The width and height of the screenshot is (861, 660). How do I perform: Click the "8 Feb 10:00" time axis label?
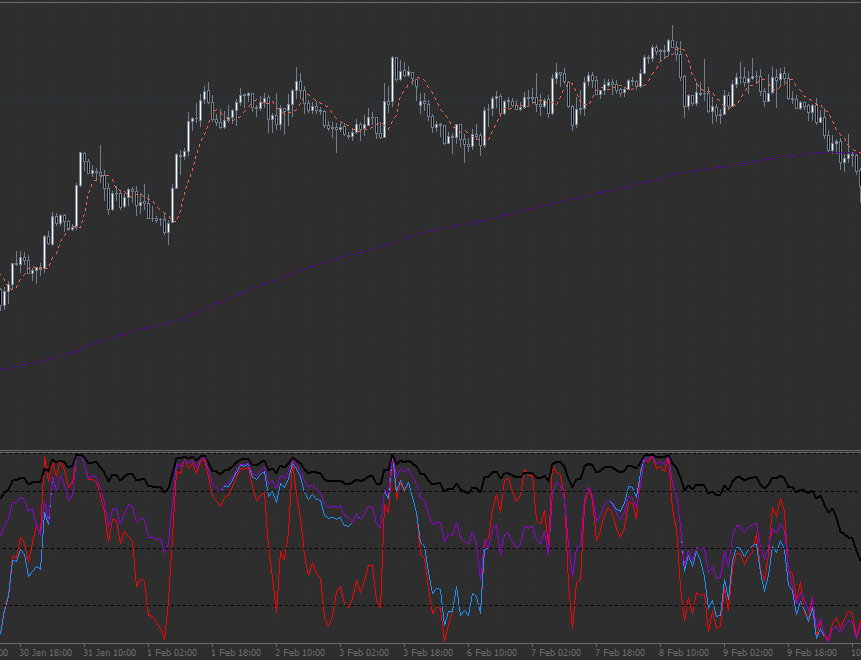(684, 653)
